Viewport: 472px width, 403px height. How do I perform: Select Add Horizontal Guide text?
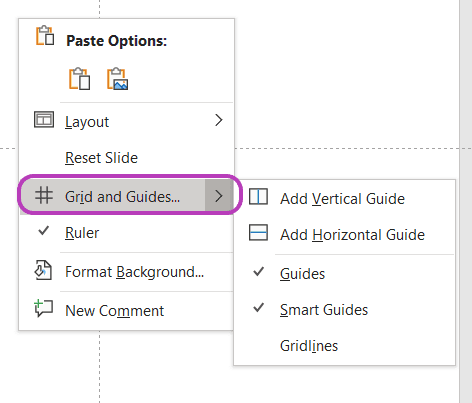point(352,235)
